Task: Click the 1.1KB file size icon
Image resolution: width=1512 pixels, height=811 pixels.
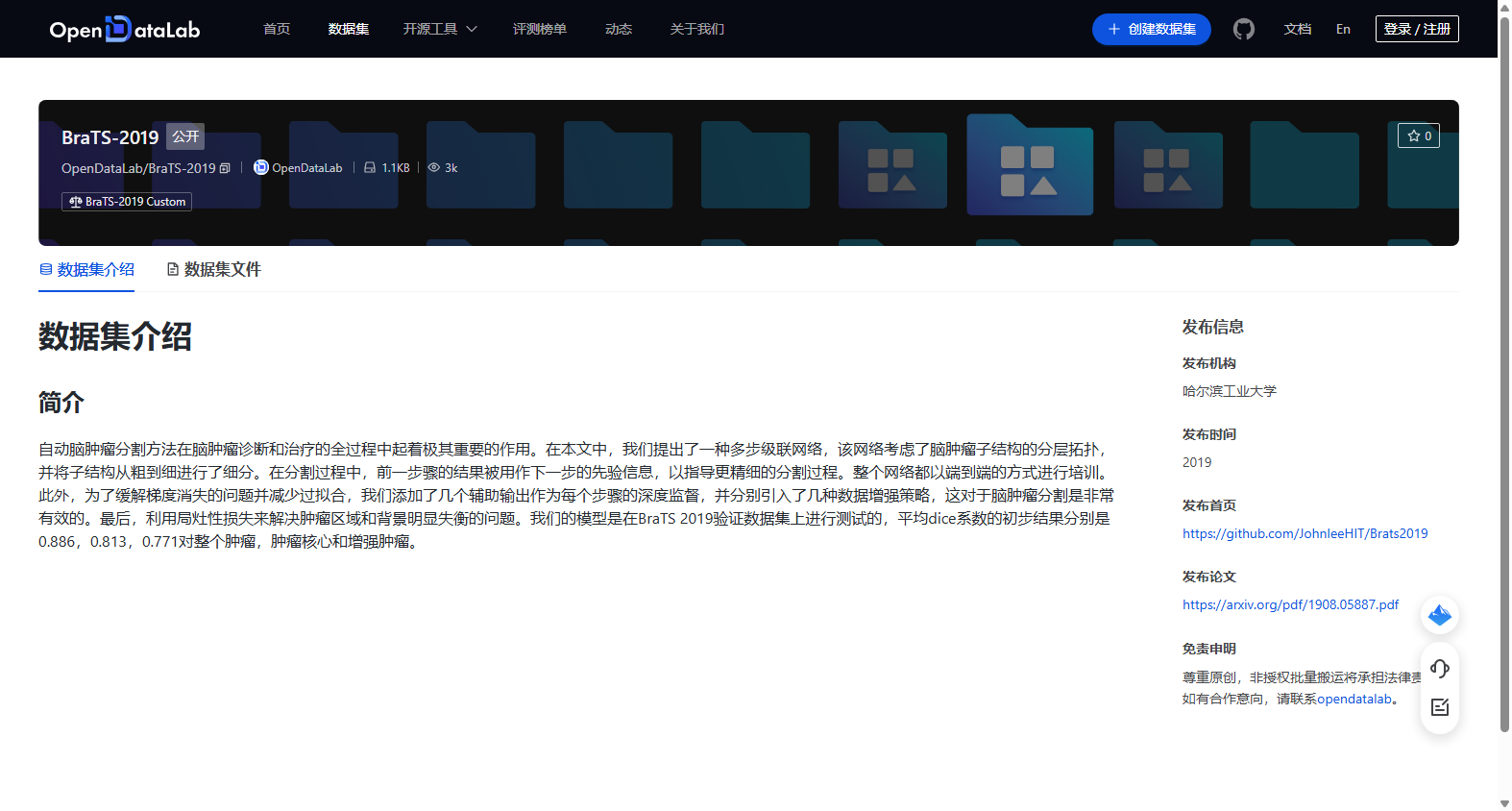Action: pos(370,167)
